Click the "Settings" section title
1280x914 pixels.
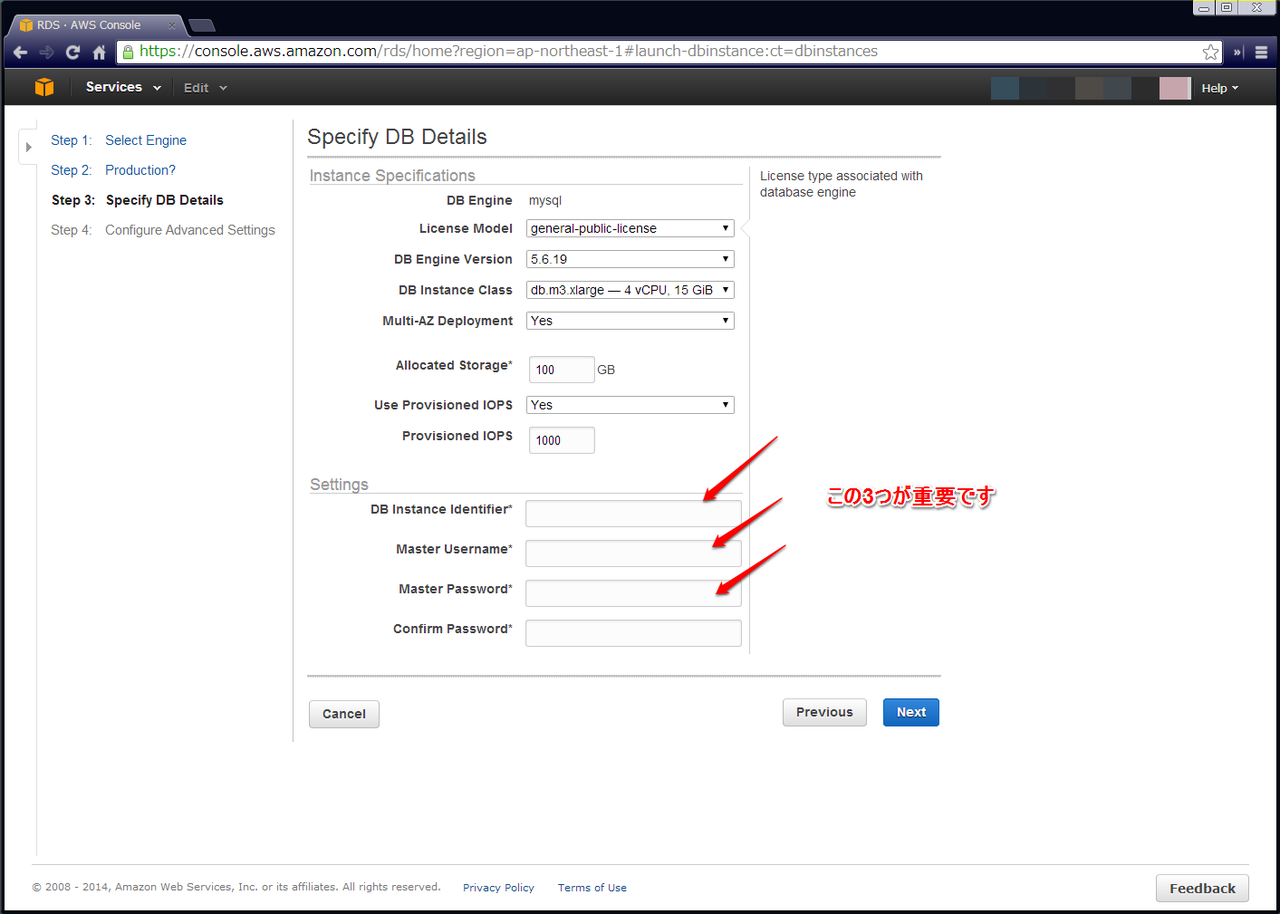tap(339, 485)
